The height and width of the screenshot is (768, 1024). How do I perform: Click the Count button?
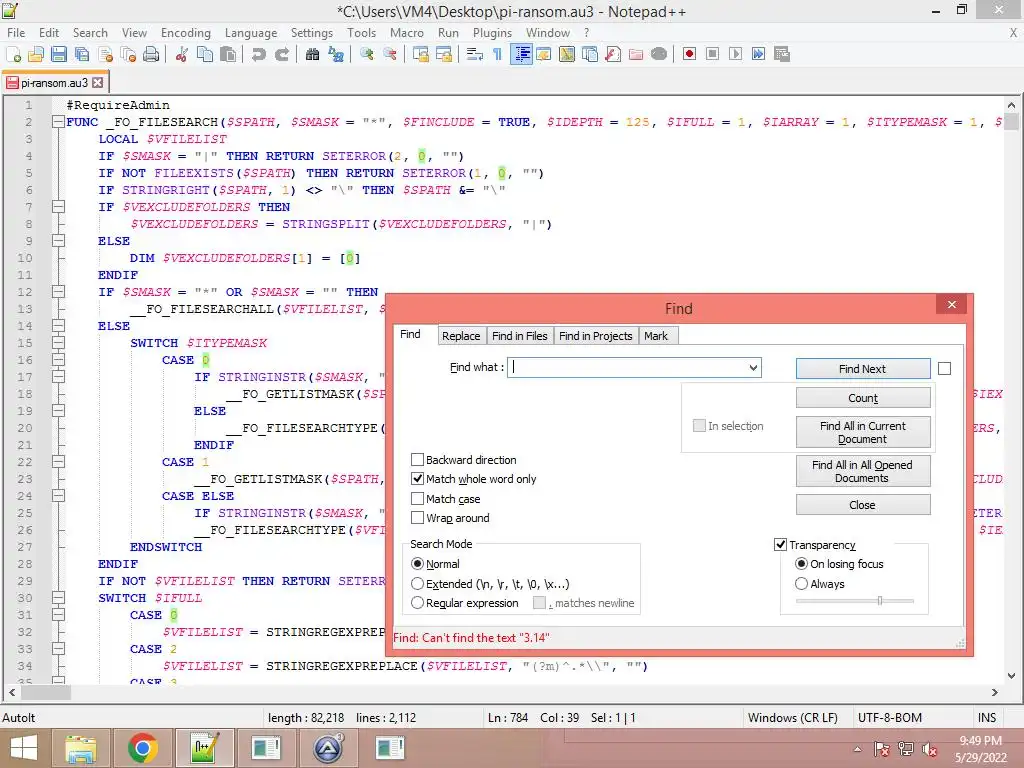tap(863, 398)
